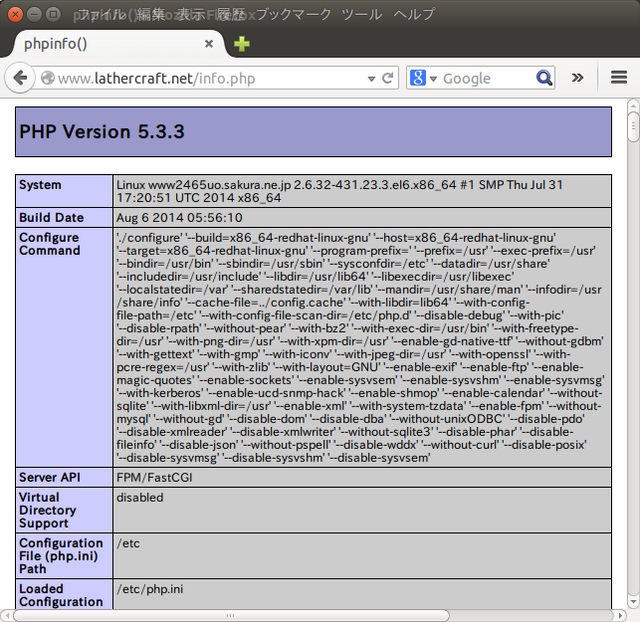The height and width of the screenshot is (622, 640).
Task: Click the Configuration File (php.ini) Path label
Action: click(61, 556)
